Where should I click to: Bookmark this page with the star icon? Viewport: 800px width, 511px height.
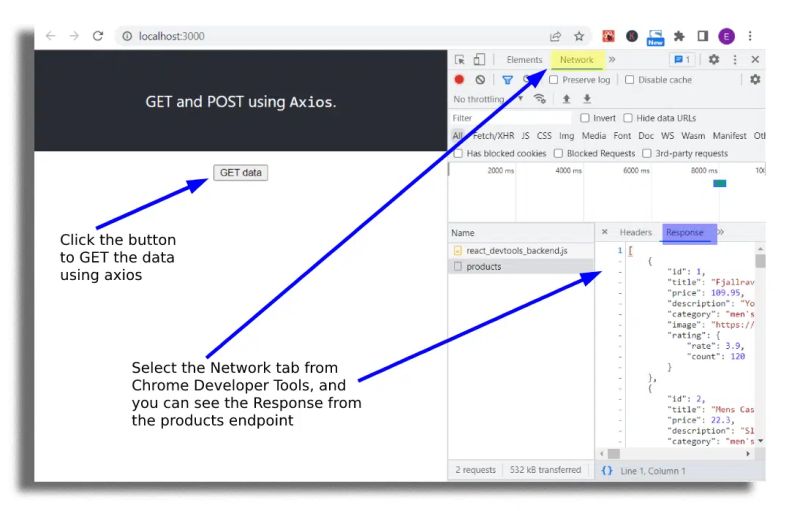(x=579, y=36)
